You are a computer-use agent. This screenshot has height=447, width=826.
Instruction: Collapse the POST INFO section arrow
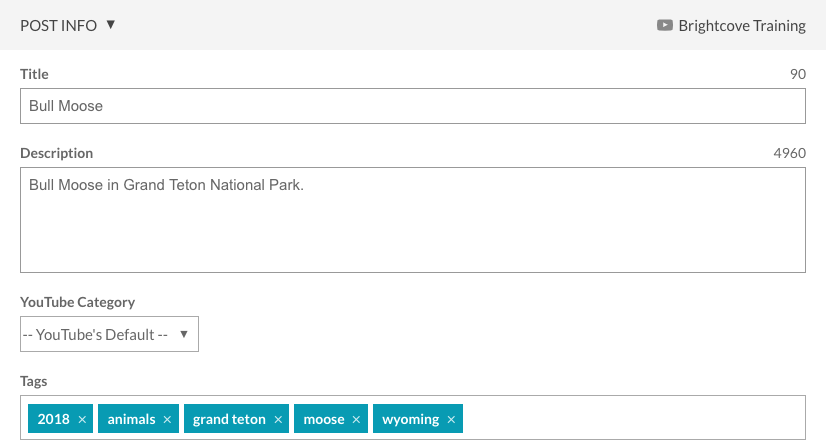click(111, 25)
